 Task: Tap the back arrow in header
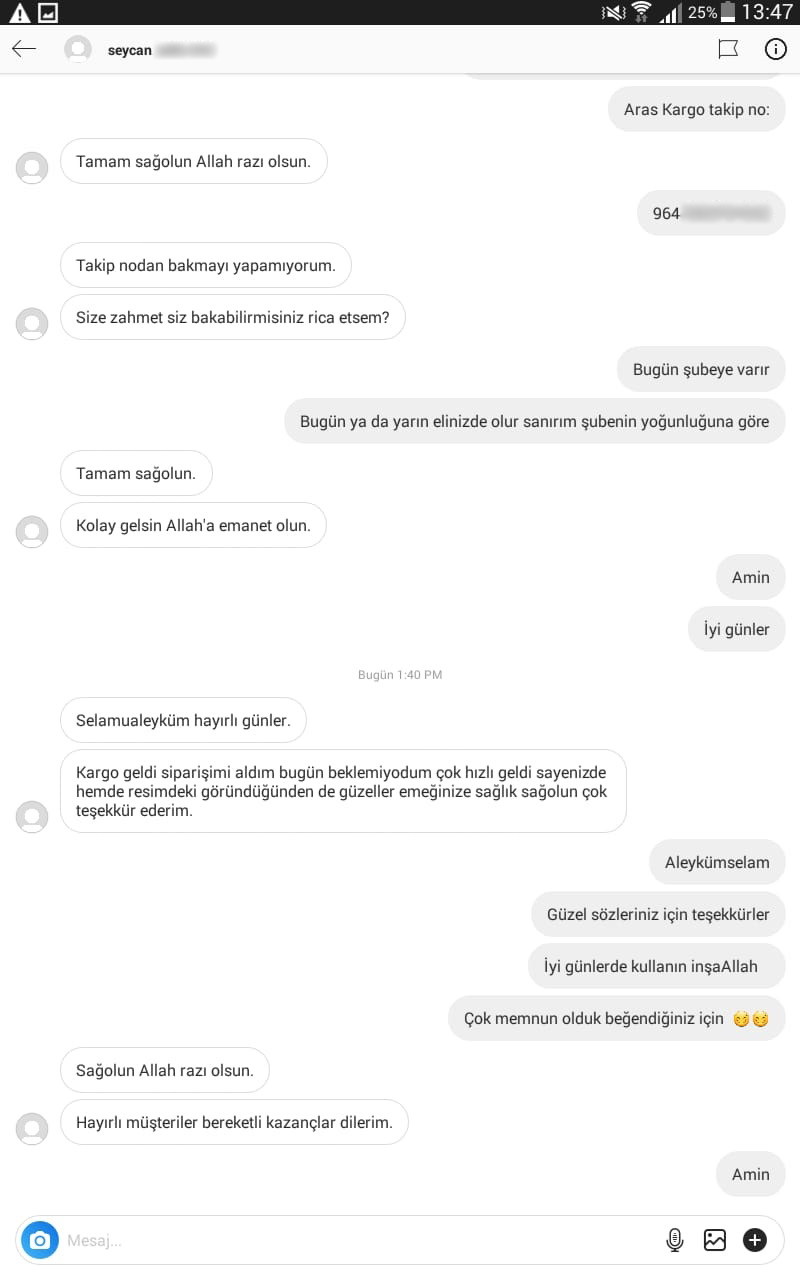(x=24, y=48)
